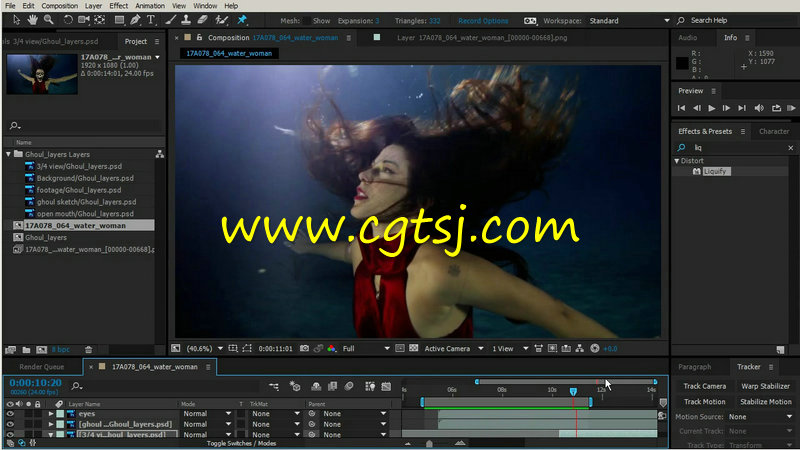Click the Warp Stabilizer button
The height and width of the screenshot is (450, 800).
click(765, 386)
